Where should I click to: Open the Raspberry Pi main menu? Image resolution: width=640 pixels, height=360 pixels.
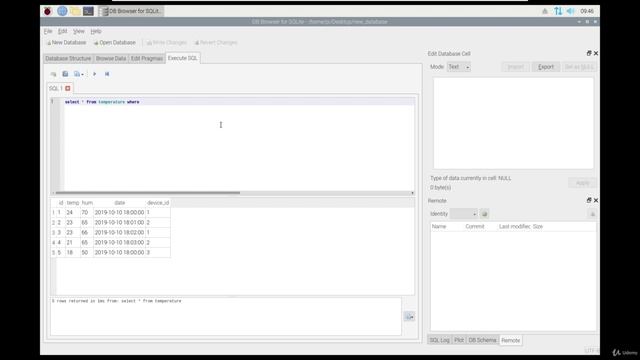coord(48,11)
